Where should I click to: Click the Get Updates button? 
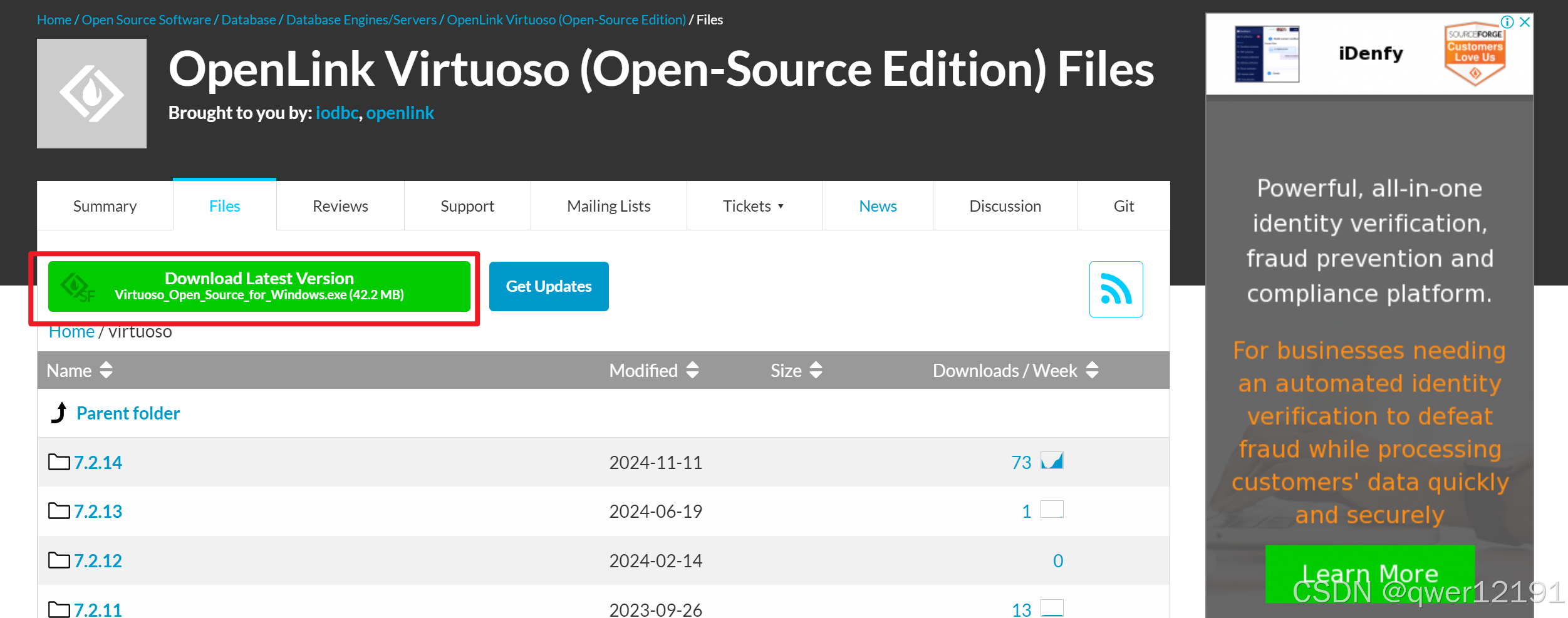pos(549,286)
